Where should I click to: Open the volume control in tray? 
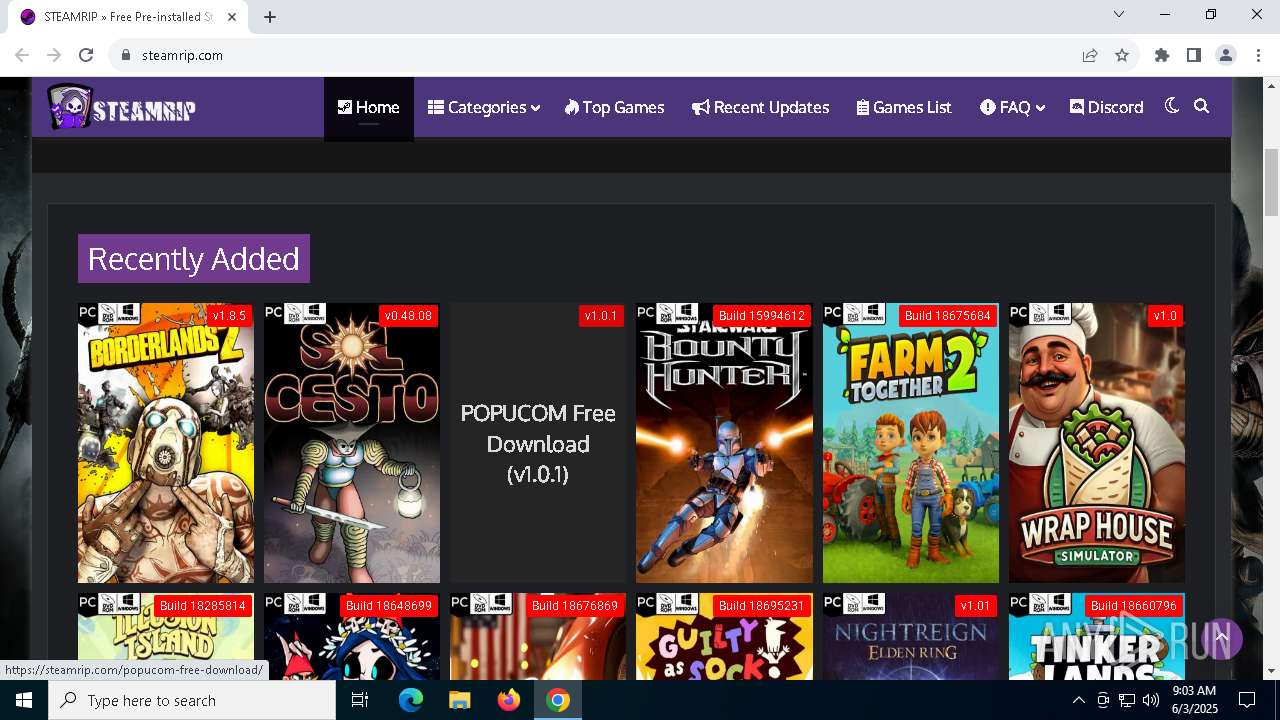tap(1151, 700)
